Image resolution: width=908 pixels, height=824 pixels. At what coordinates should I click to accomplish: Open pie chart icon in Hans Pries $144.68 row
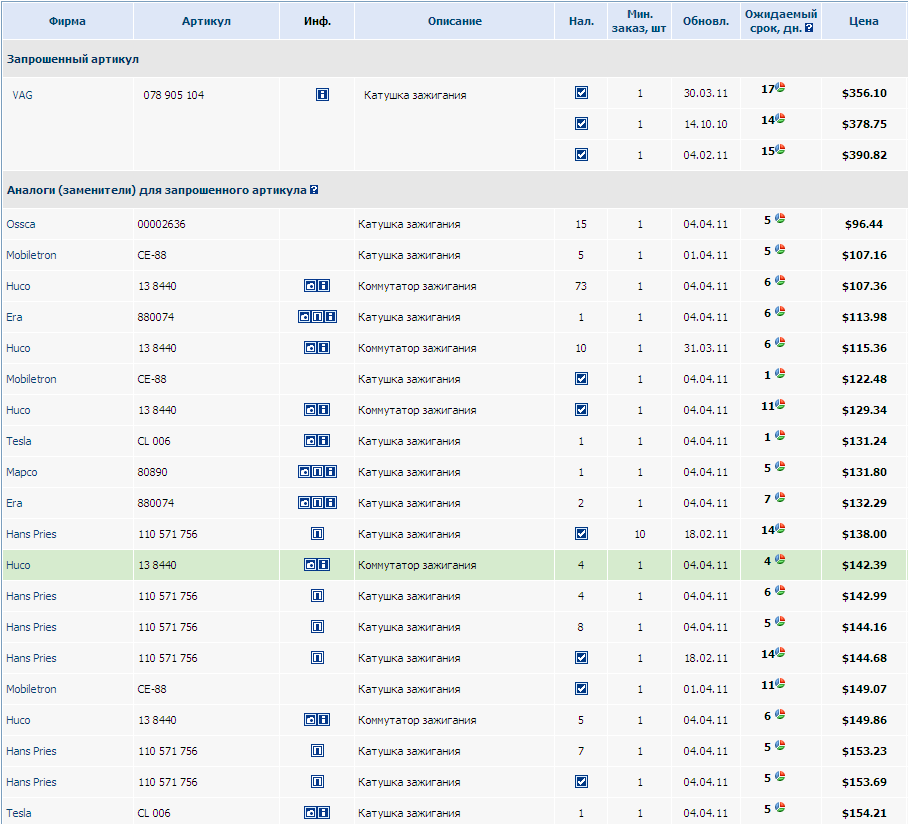(780, 653)
